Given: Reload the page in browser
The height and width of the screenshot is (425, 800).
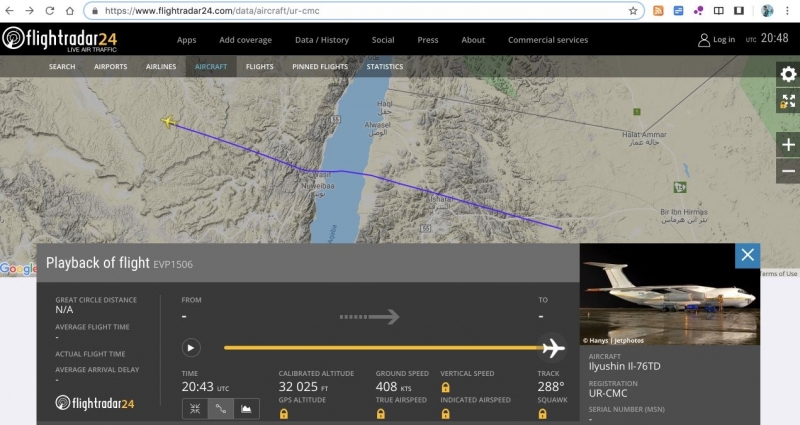Looking at the screenshot, I should click(69, 11).
